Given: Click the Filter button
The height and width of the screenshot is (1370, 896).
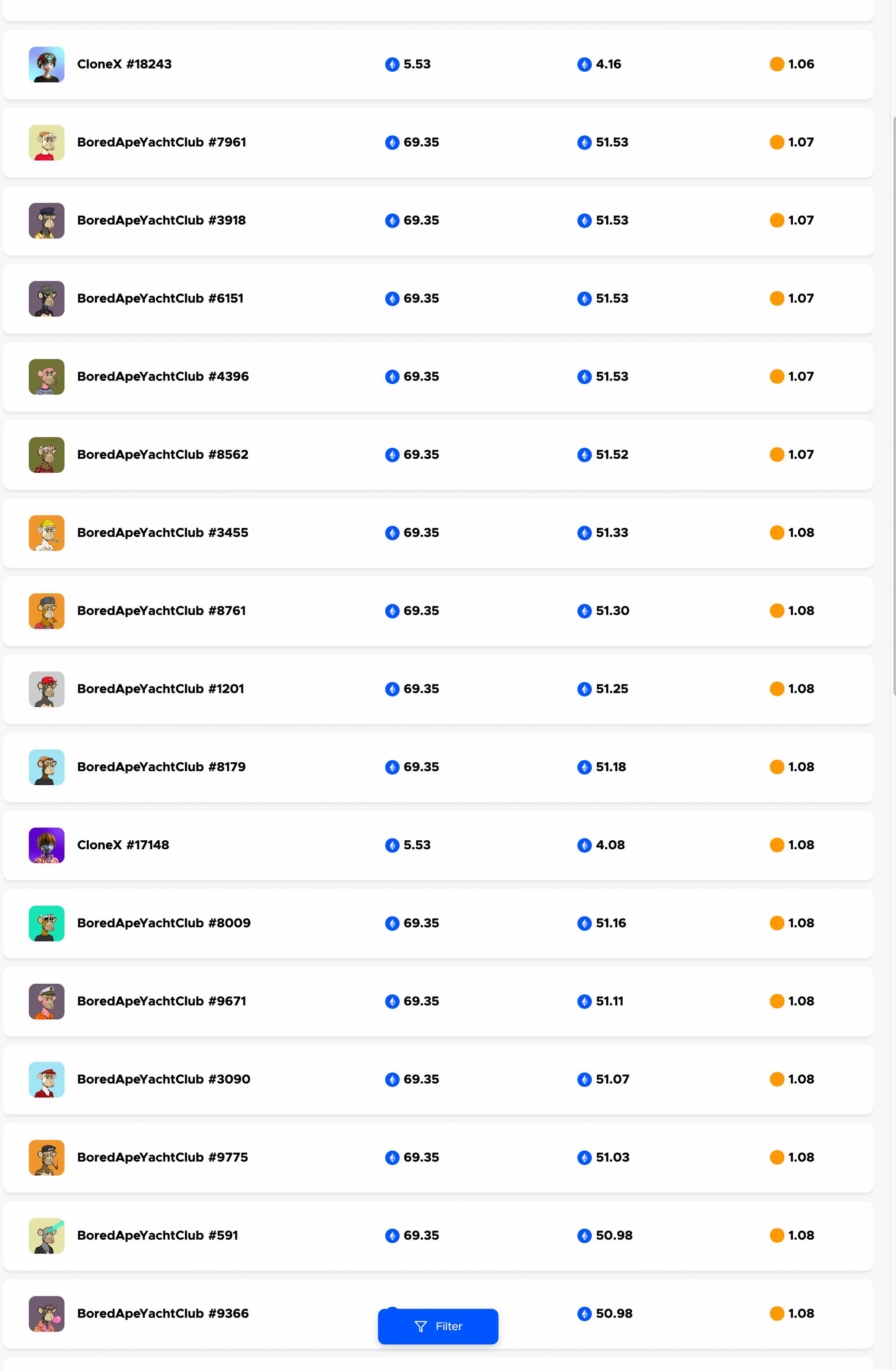Looking at the screenshot, I should pyautogui.click(x=438, y=1326).
